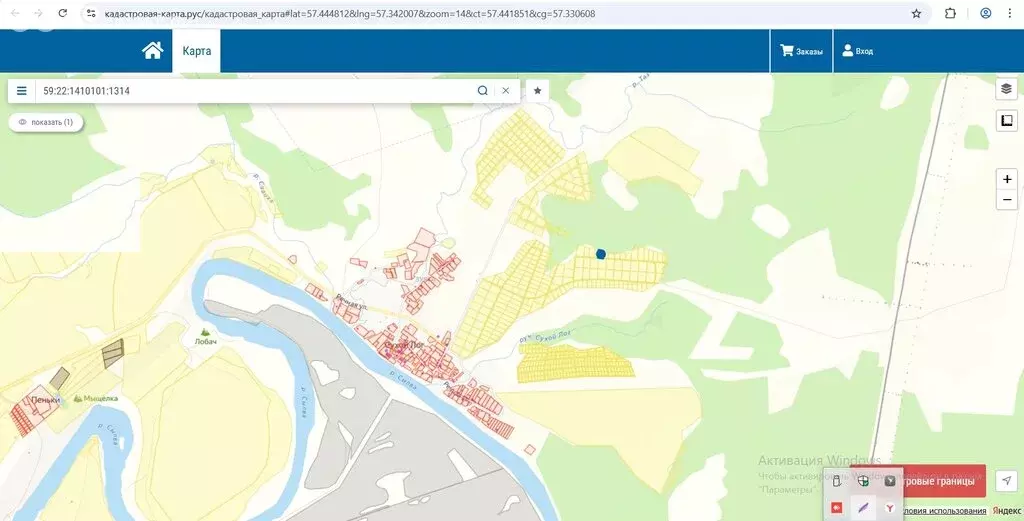The image size is (1024, 521).
Task: Go to the site home page icon
Action: pos(152,51)
